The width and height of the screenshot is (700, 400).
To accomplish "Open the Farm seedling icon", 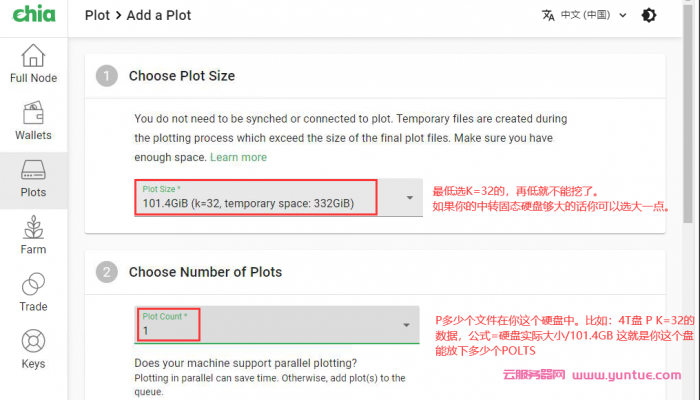I will 33,227.
